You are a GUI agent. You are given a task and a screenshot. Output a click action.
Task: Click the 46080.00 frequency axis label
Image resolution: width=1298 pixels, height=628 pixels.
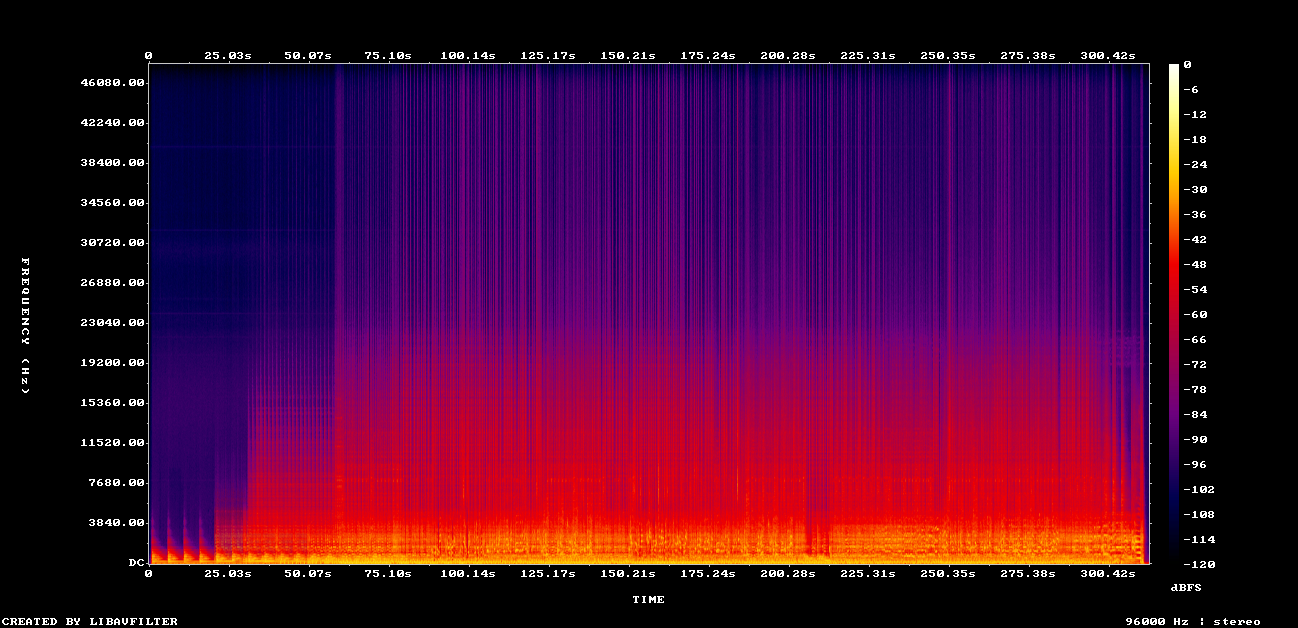pos(117,83)
